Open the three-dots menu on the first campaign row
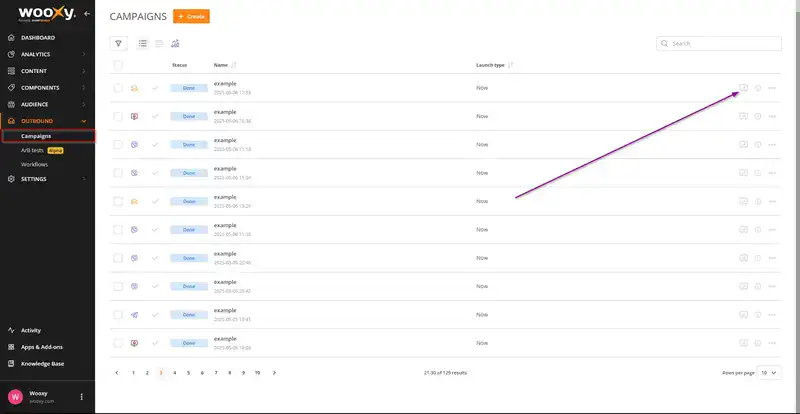The height and width of the screenshot is (414, 800). (772, 88)
